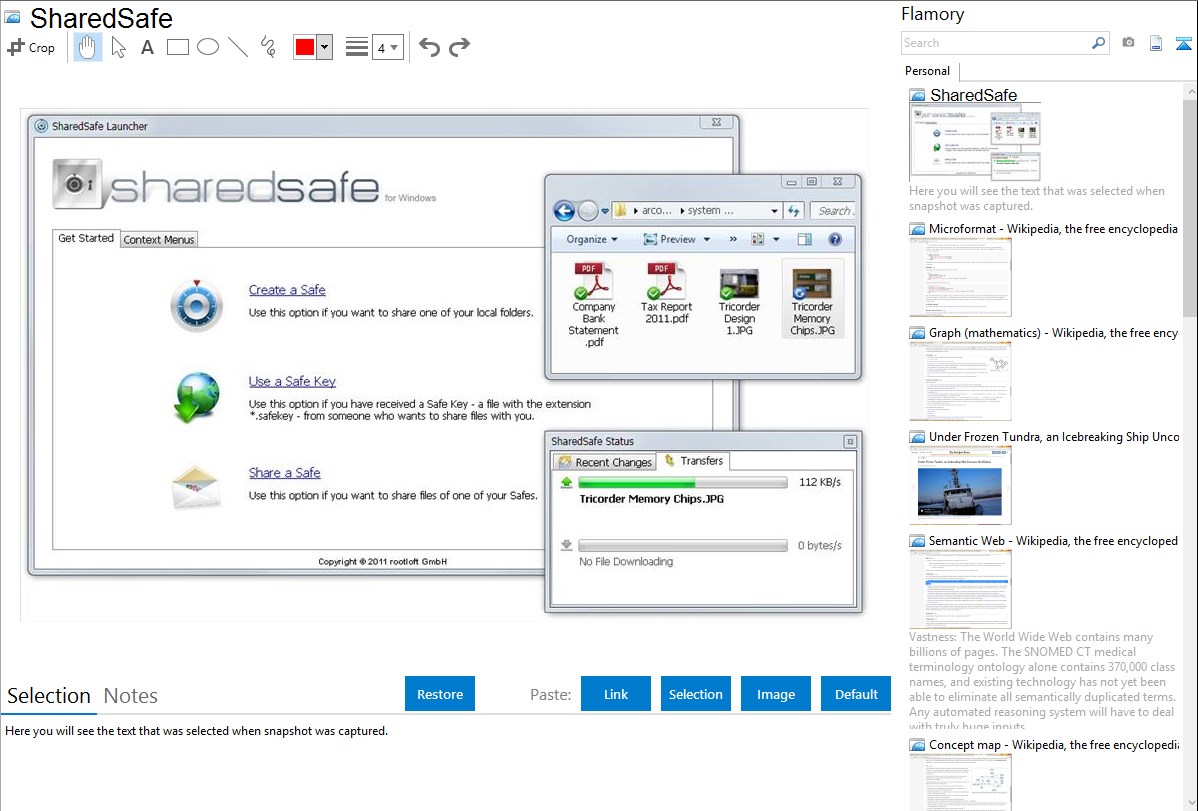Click the search magnifier icon
This screenshot has height=811, width=1198.
[1099, 43]
